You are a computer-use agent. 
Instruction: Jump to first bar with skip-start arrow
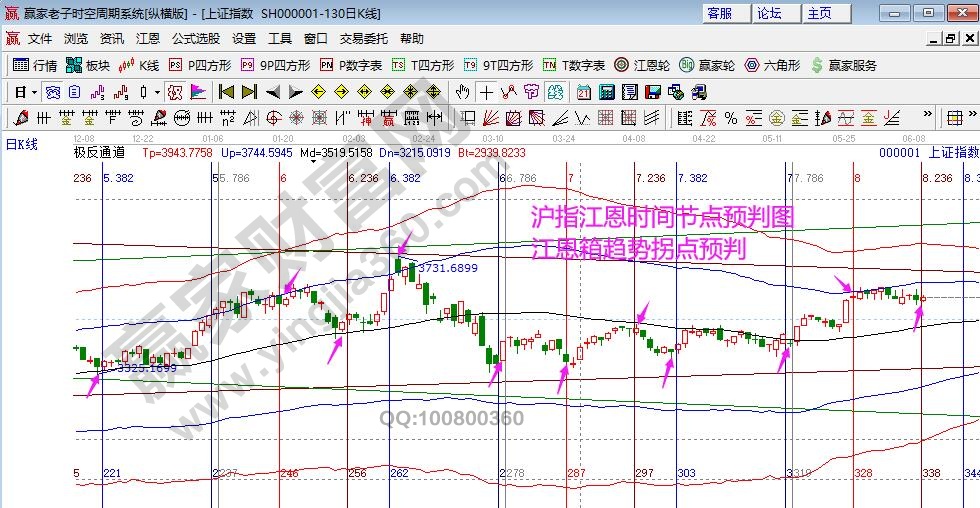[227, 92]
